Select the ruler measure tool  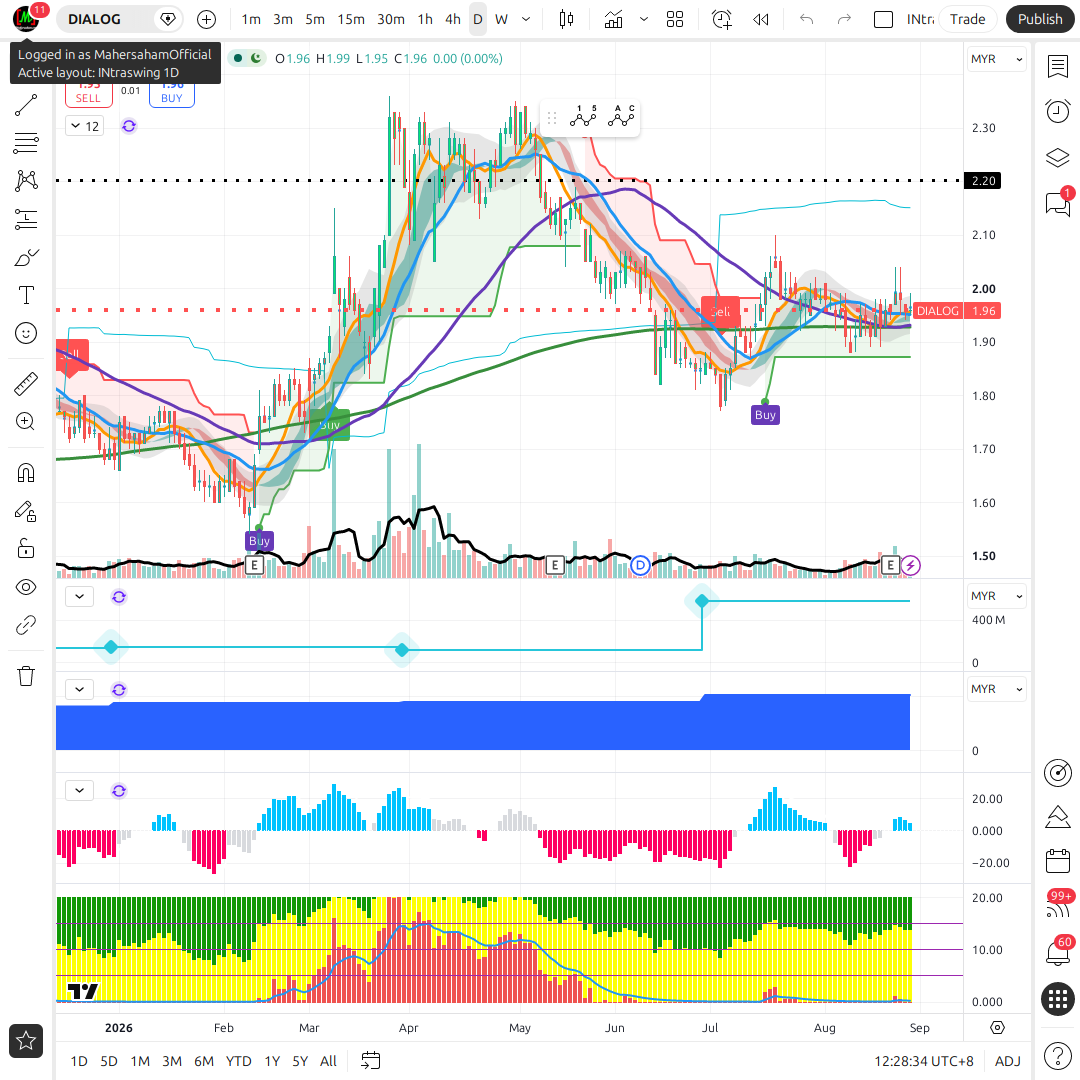coord(26,384)
